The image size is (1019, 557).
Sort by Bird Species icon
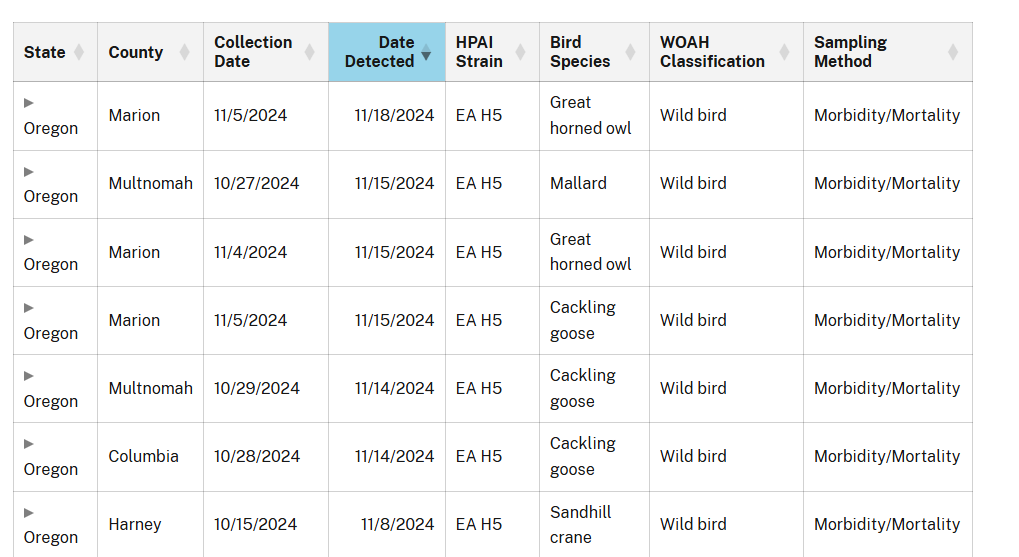630,52
